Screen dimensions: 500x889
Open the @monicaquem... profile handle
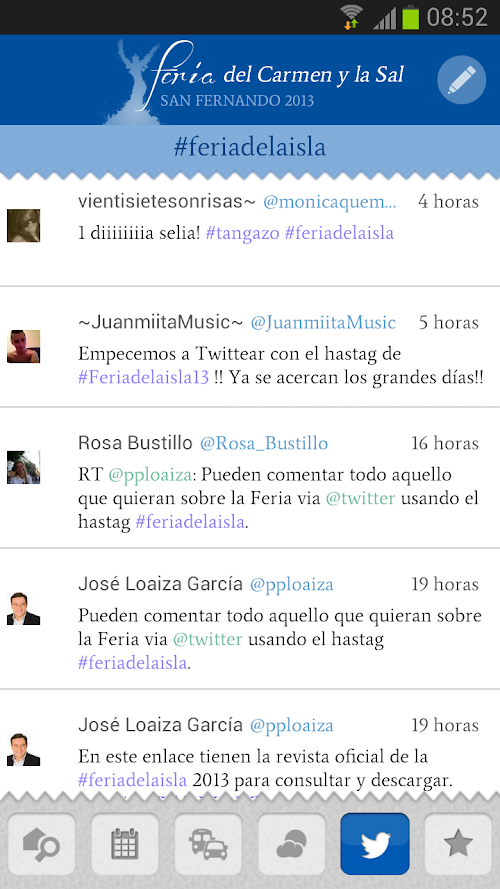pyautogui.click(x=329, y=202)
